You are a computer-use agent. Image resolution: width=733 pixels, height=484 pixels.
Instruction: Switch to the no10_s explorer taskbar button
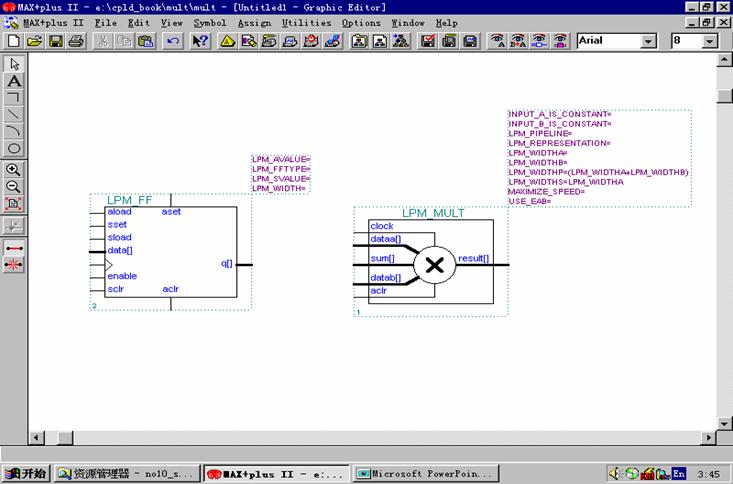127,473
